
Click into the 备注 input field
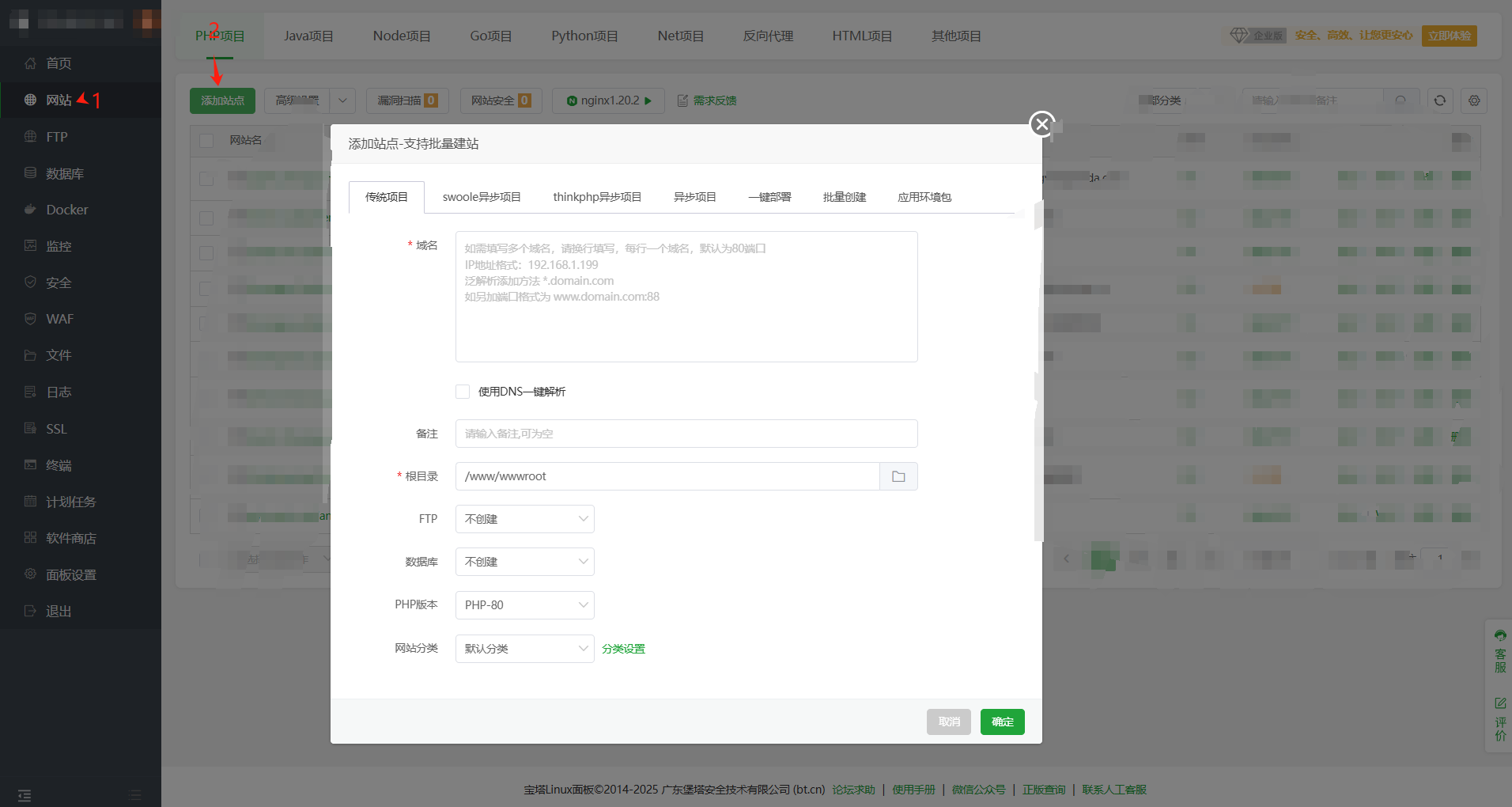coord(686,434)
